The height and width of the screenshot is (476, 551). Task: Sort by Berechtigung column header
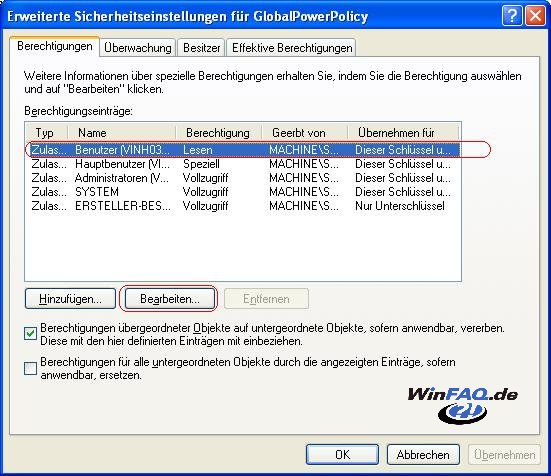(219, 133)
